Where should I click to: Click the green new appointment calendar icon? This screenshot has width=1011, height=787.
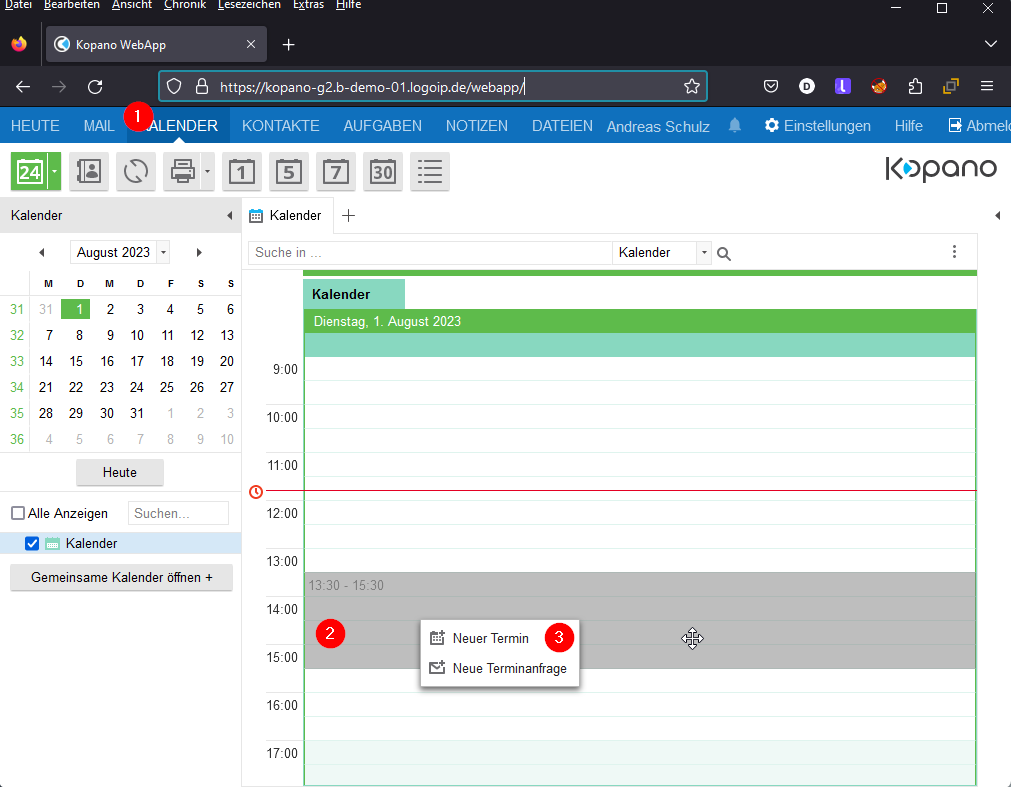coord(29,172)
